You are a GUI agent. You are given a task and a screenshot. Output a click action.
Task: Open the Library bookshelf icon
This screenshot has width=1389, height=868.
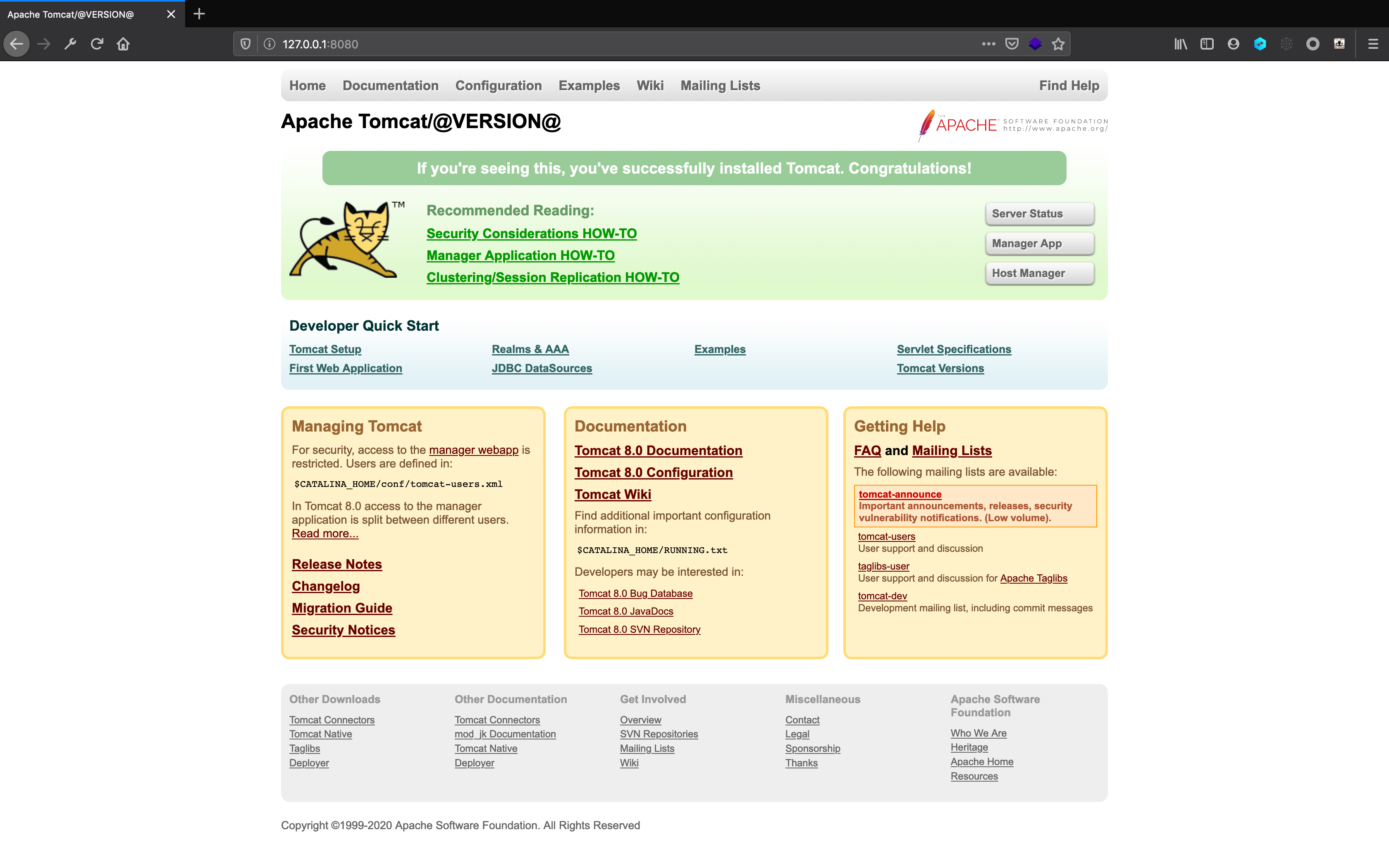[x=1181, y=44]
